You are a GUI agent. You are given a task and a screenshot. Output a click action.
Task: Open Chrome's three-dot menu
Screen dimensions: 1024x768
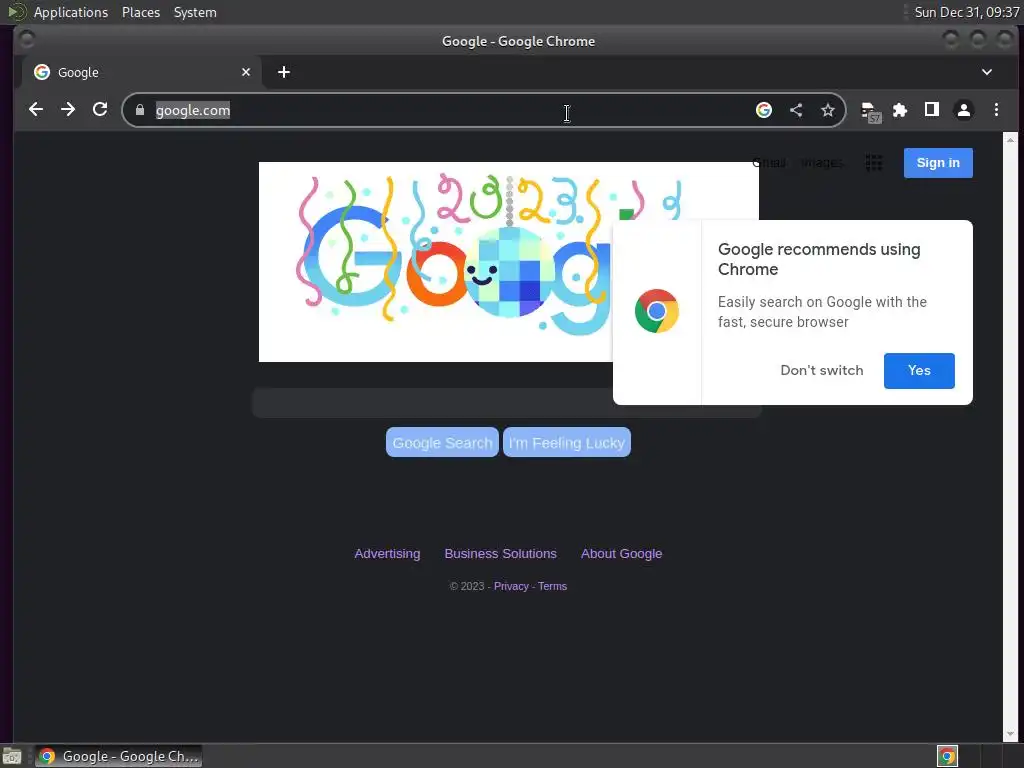[x=996, y=110]
